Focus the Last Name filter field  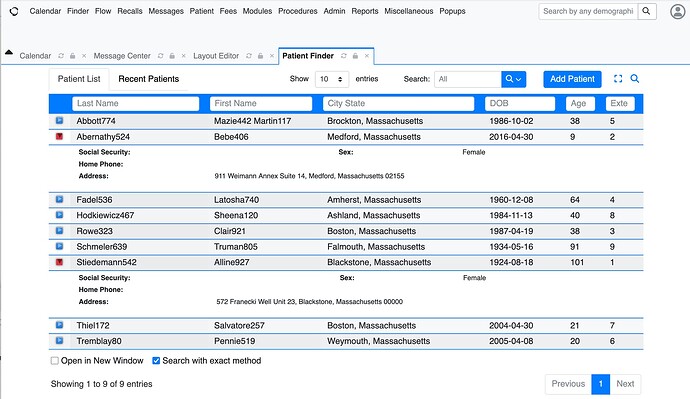(136, 103)
